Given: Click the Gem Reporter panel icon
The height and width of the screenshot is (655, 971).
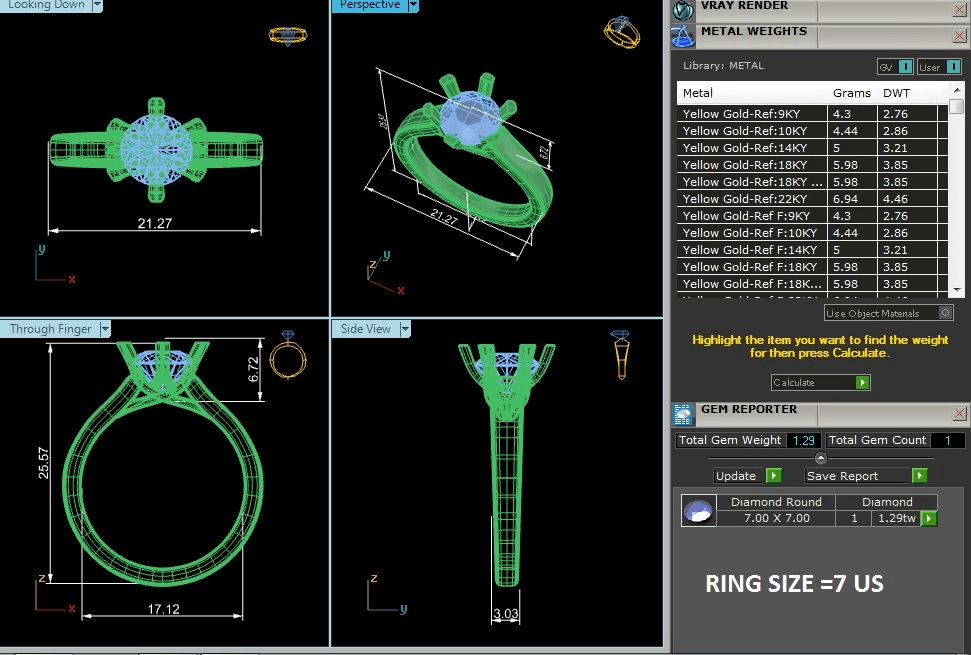Looking at the screenshot, I should [x=683, y=414].
